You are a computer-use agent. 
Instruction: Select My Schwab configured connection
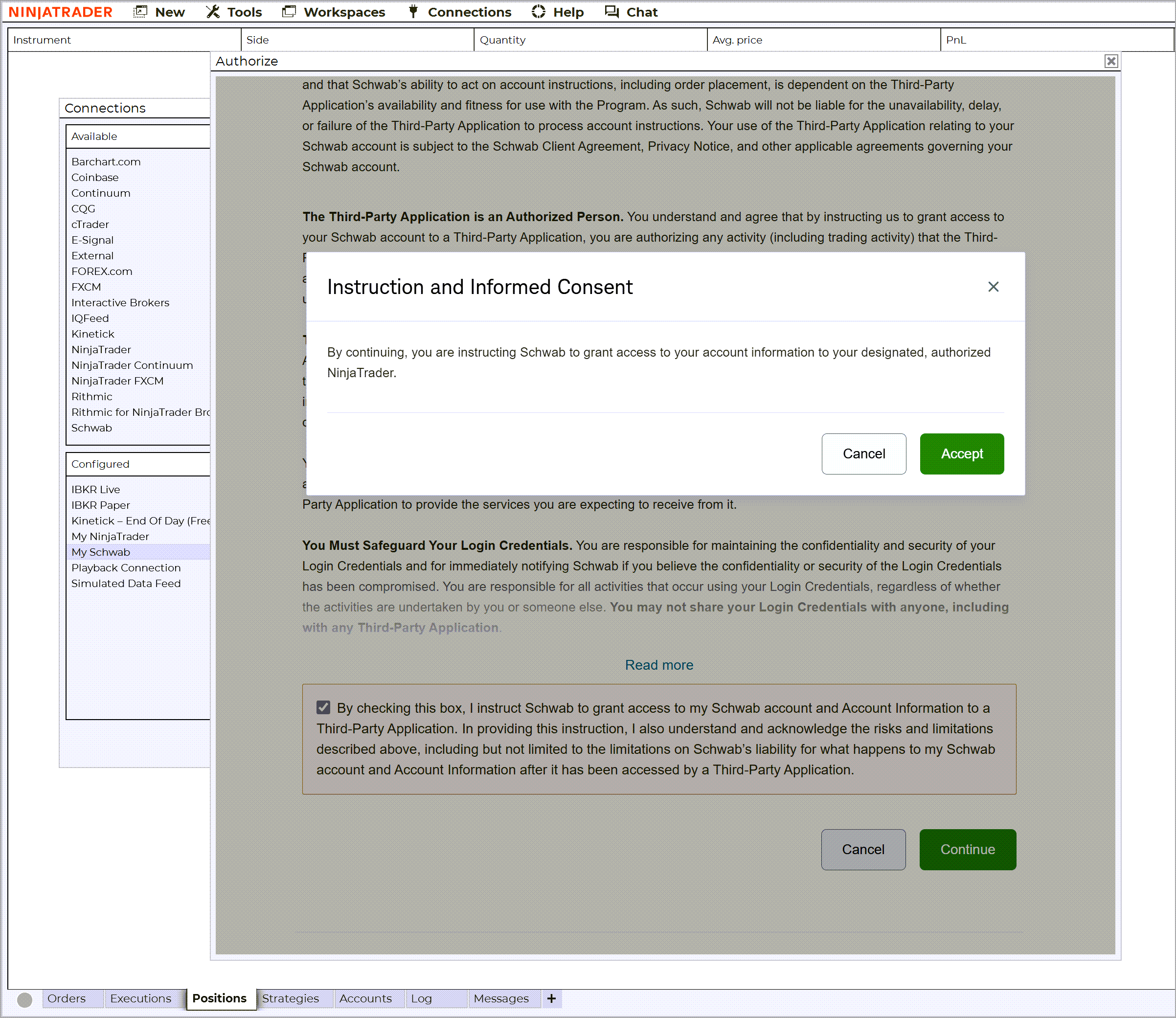tap(101, 552)
